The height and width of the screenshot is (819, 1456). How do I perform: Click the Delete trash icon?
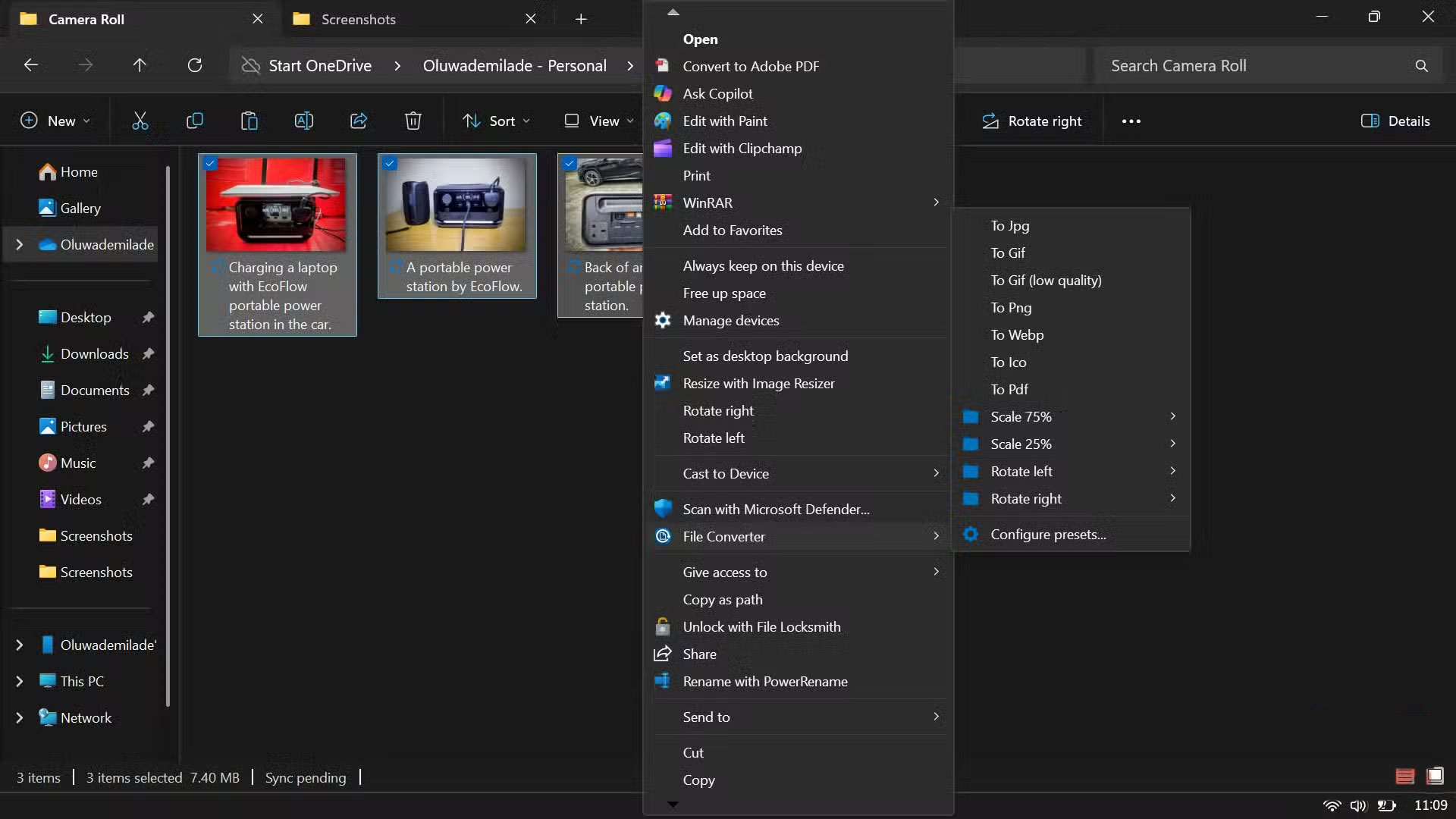click(x=413, y=121)
